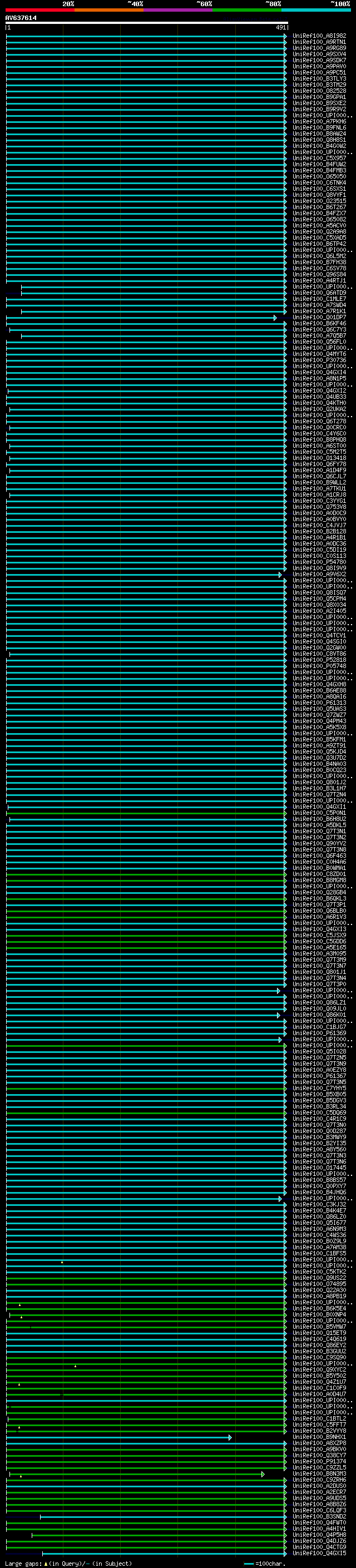Viewport: 356px width, 1568px height.
Task: Click the UniRef100_B4K4E7 label
Action: [x=319, y=1211]
